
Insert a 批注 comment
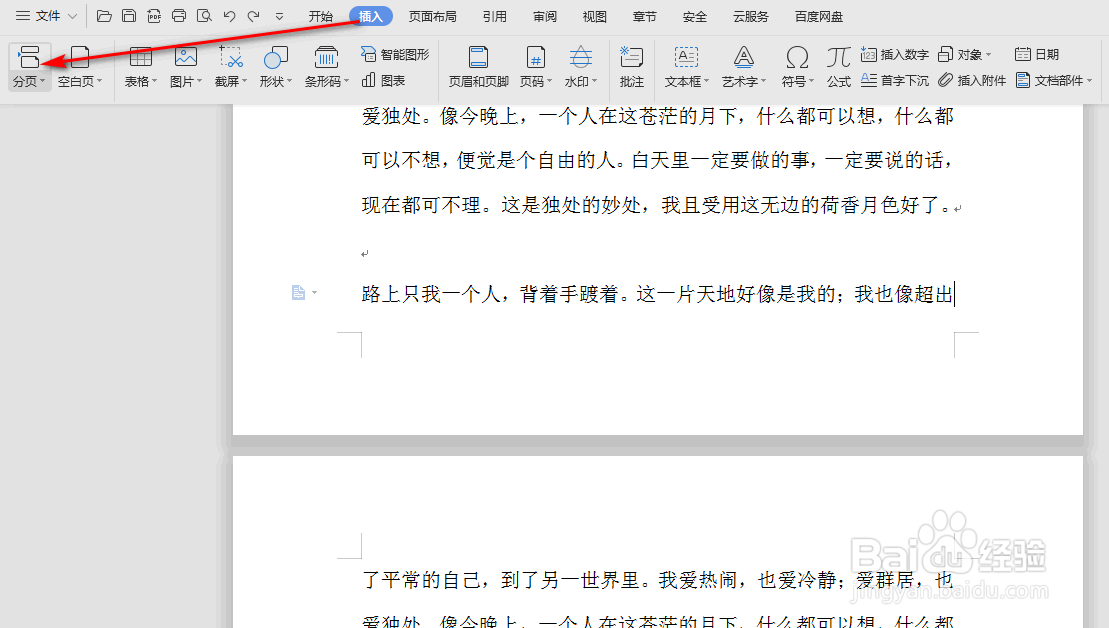[x=632, y=67]
